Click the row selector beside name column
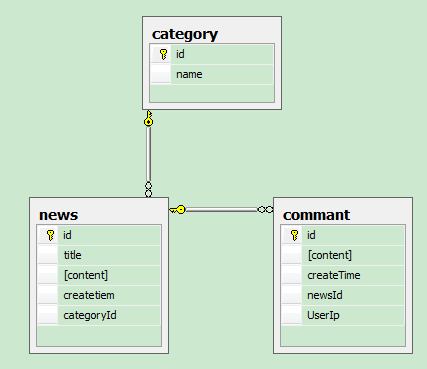Screen dimensions: 427x369 click(160, 74)
